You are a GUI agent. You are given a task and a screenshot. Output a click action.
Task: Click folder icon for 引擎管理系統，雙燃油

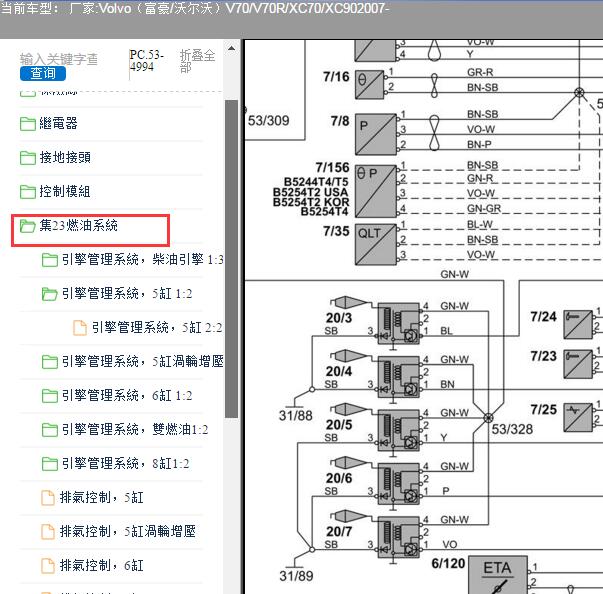(x=50, y=429)
